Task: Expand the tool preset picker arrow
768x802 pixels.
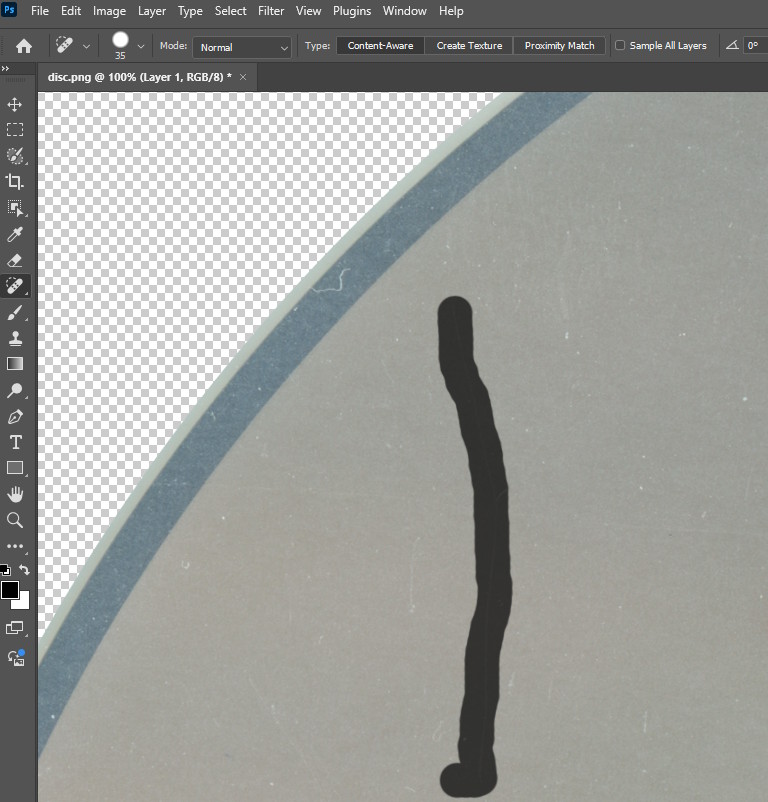Action: (86, 46)
